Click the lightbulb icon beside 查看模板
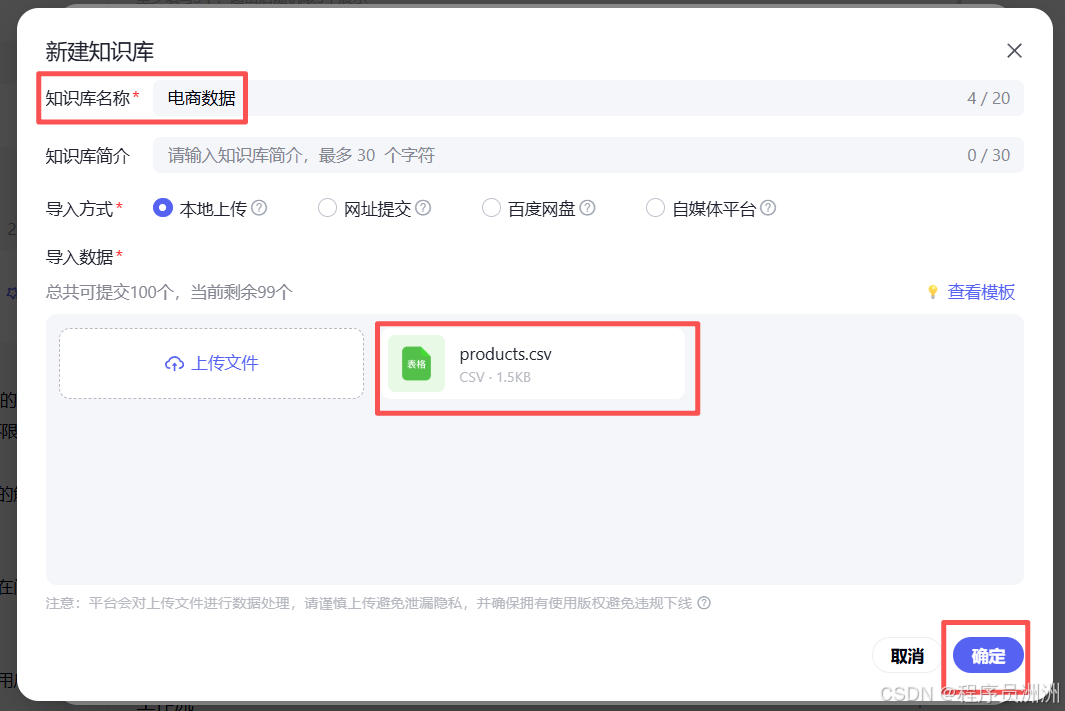This screenshot has height=711, width=1065. click(x=933, y=292)
